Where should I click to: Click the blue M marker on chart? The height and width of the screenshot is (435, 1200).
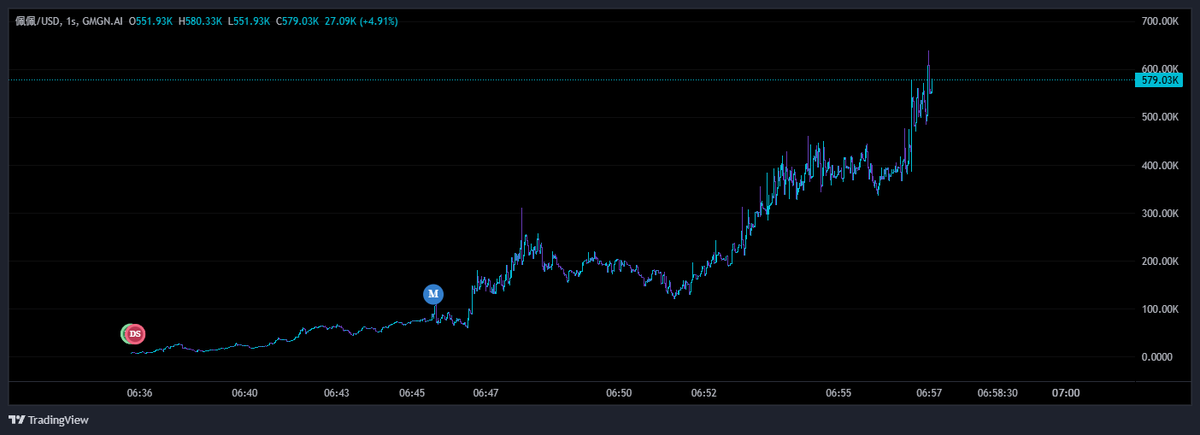433,294
